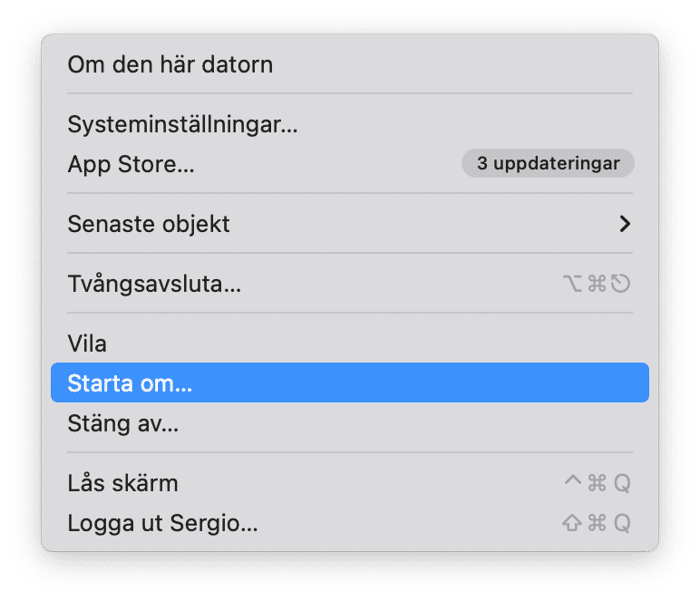The height and width of the screenshot is (600, 700).
Task: Click the command symbol beside Tvångsavsluta
Action: [x=597, y=283]
